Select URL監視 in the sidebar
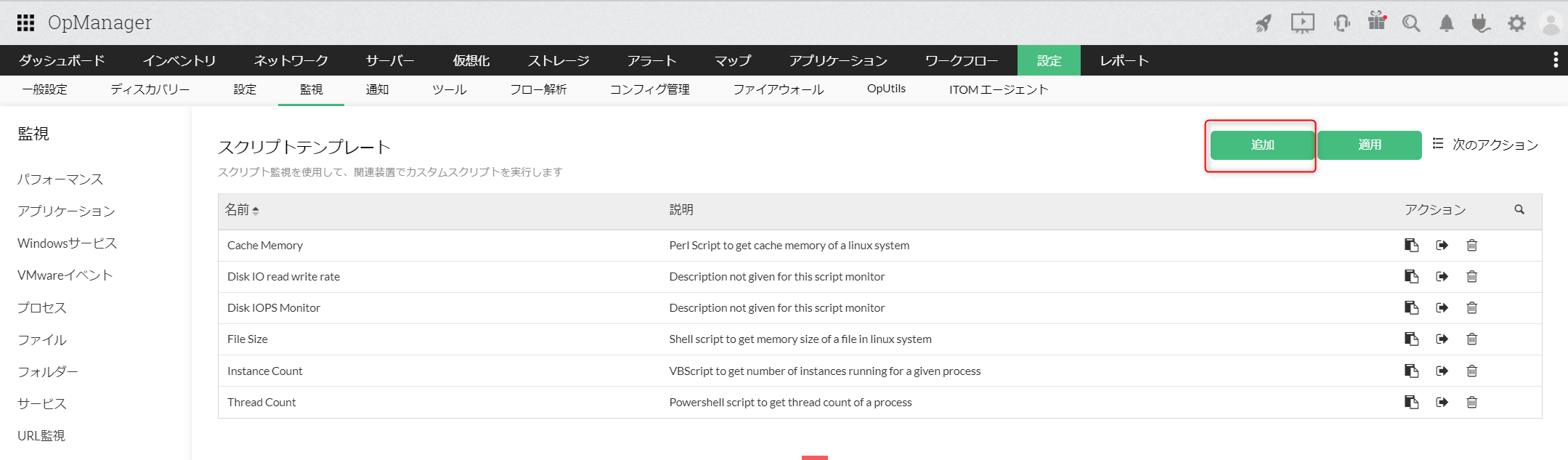 [x=41, y=436]
